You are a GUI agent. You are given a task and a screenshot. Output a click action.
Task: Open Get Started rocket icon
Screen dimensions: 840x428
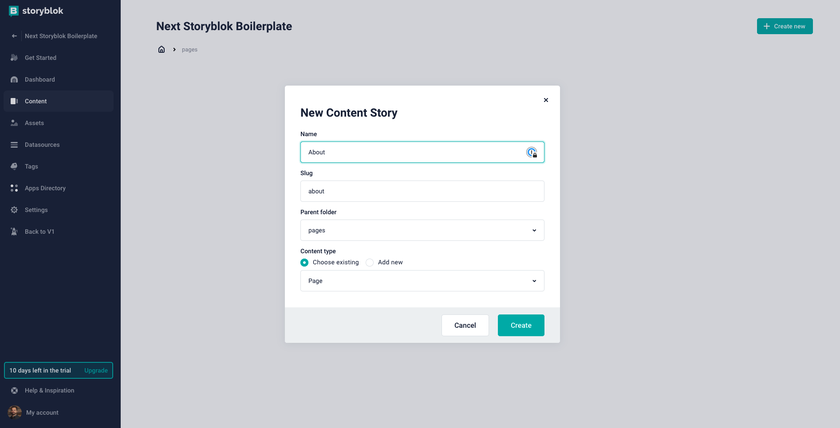click(x=14, y=58)
